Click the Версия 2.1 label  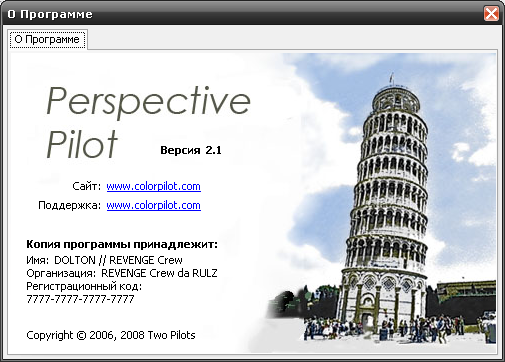pos(191,150)
